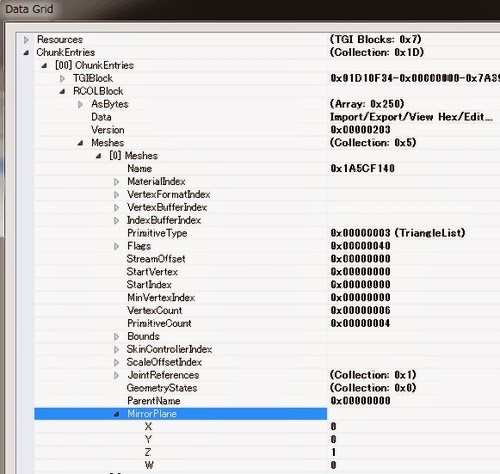Select the PrimitiveType property

157,233
